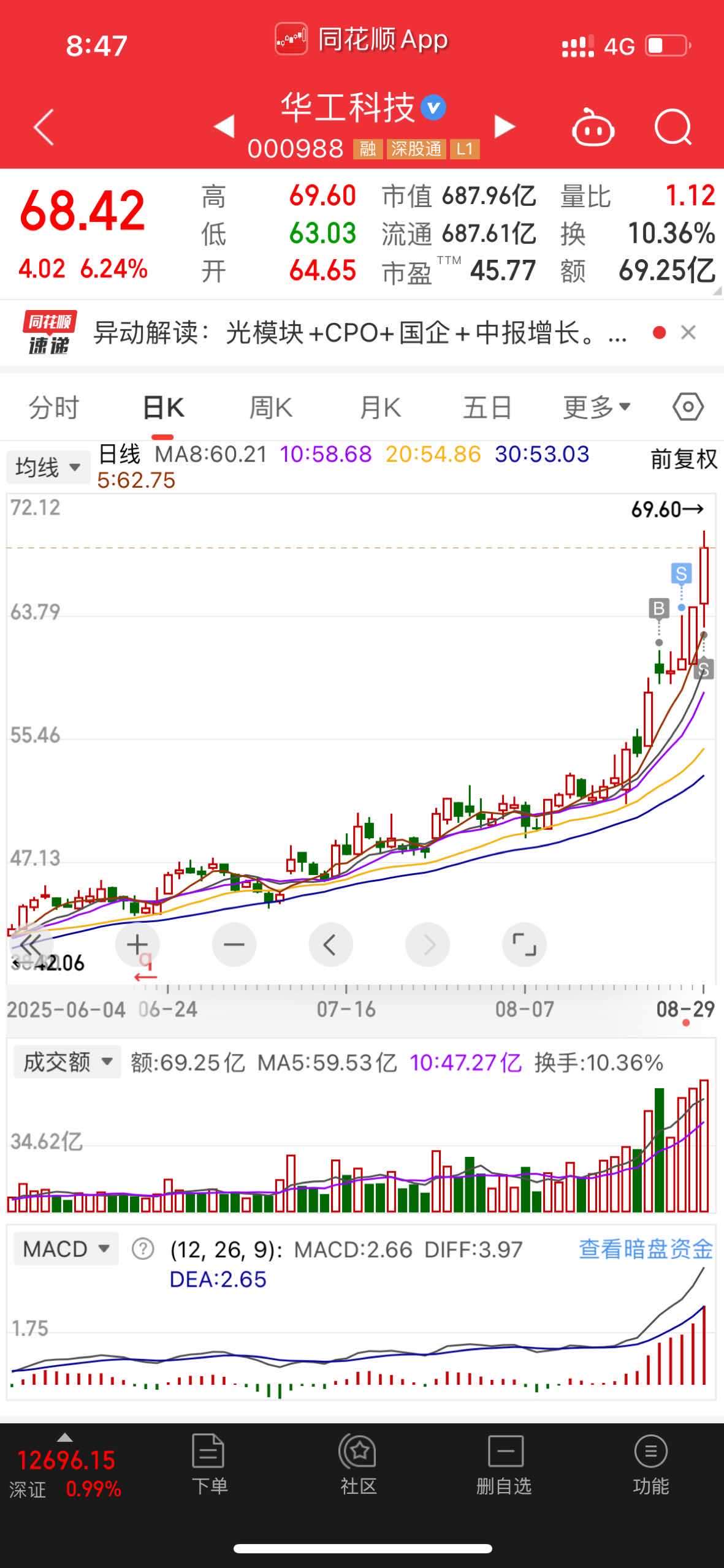Open the MACD indicator dropdown
Image resolution: width=724 pixels, height=1568 pixels.
point(66,1249)
